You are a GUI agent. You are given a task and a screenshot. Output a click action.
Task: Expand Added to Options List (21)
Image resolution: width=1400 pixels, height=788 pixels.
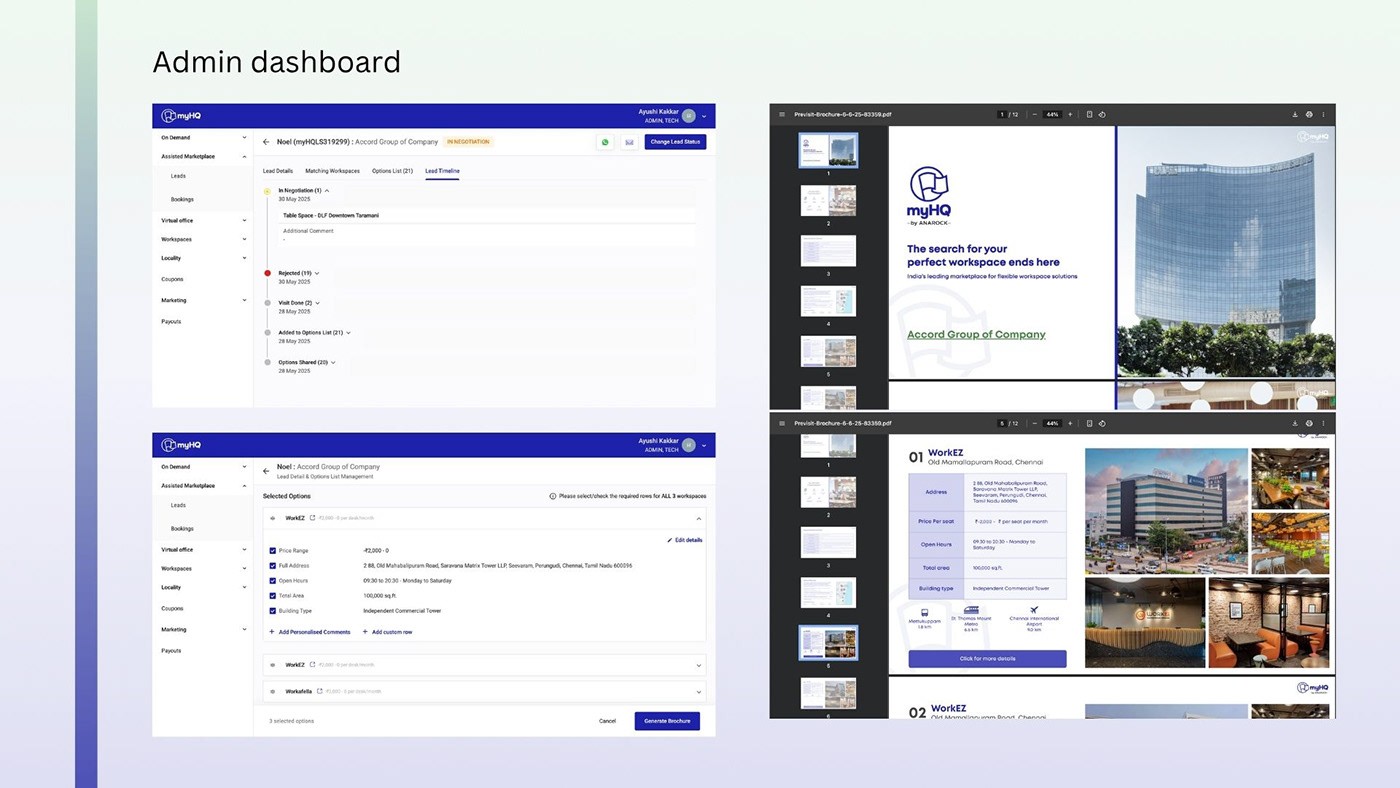point(348,332)
